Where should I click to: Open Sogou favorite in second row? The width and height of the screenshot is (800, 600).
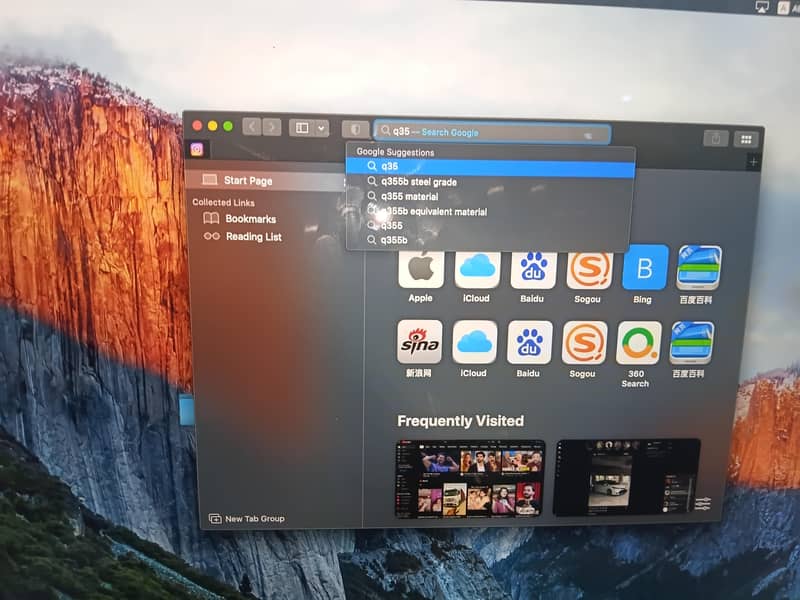(x=584, y=343)
